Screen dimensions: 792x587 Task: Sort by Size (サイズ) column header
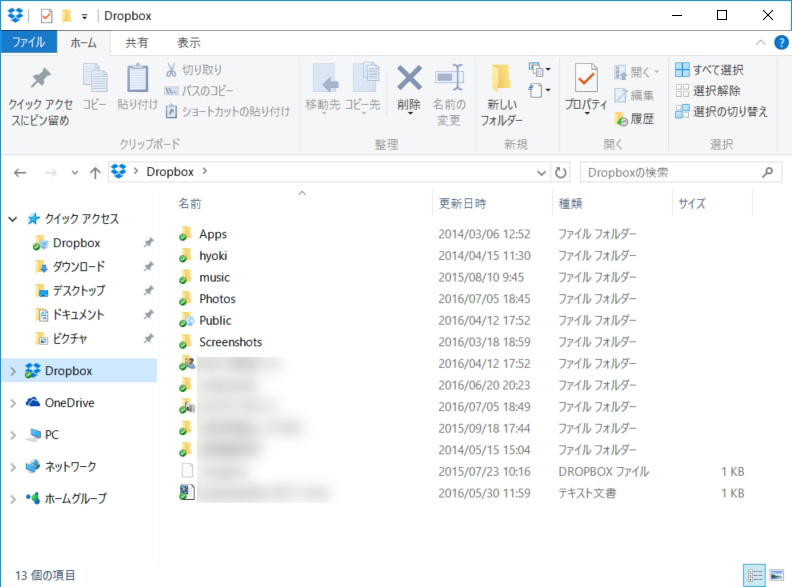(x=691, y=204)
